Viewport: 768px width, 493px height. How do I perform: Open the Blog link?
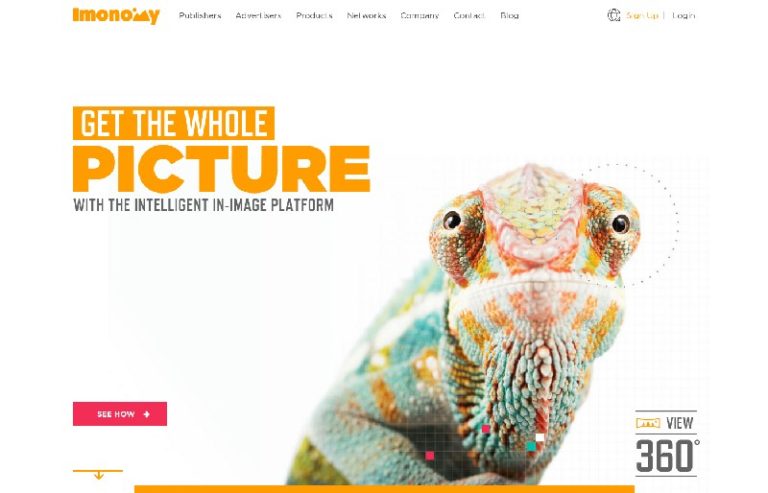point(509,16)
